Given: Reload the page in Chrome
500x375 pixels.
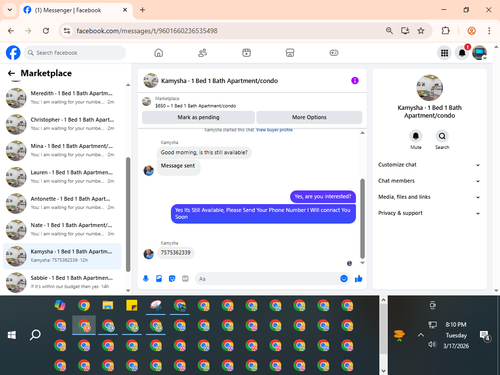Looking at the screenshot, I should [x=46, y=31].
